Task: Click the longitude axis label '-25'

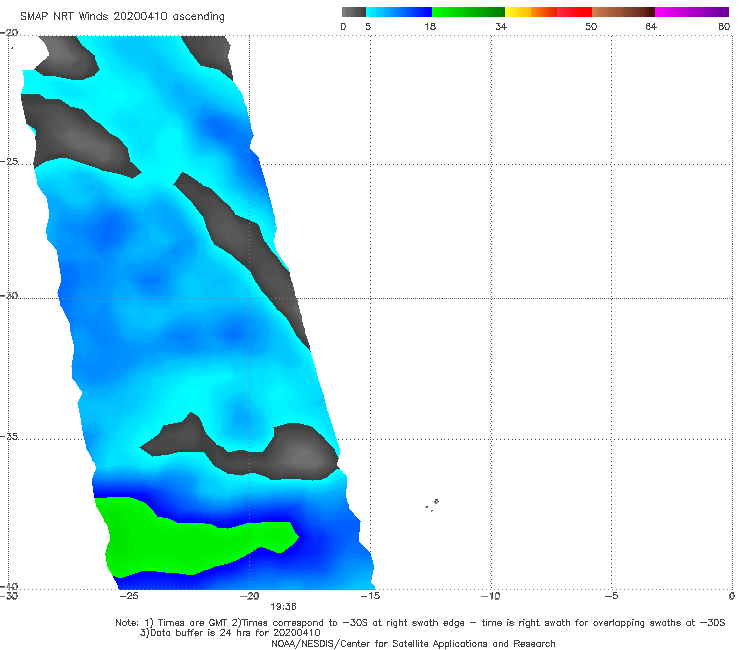Action: pyautogui.click(x=129, y=596)
